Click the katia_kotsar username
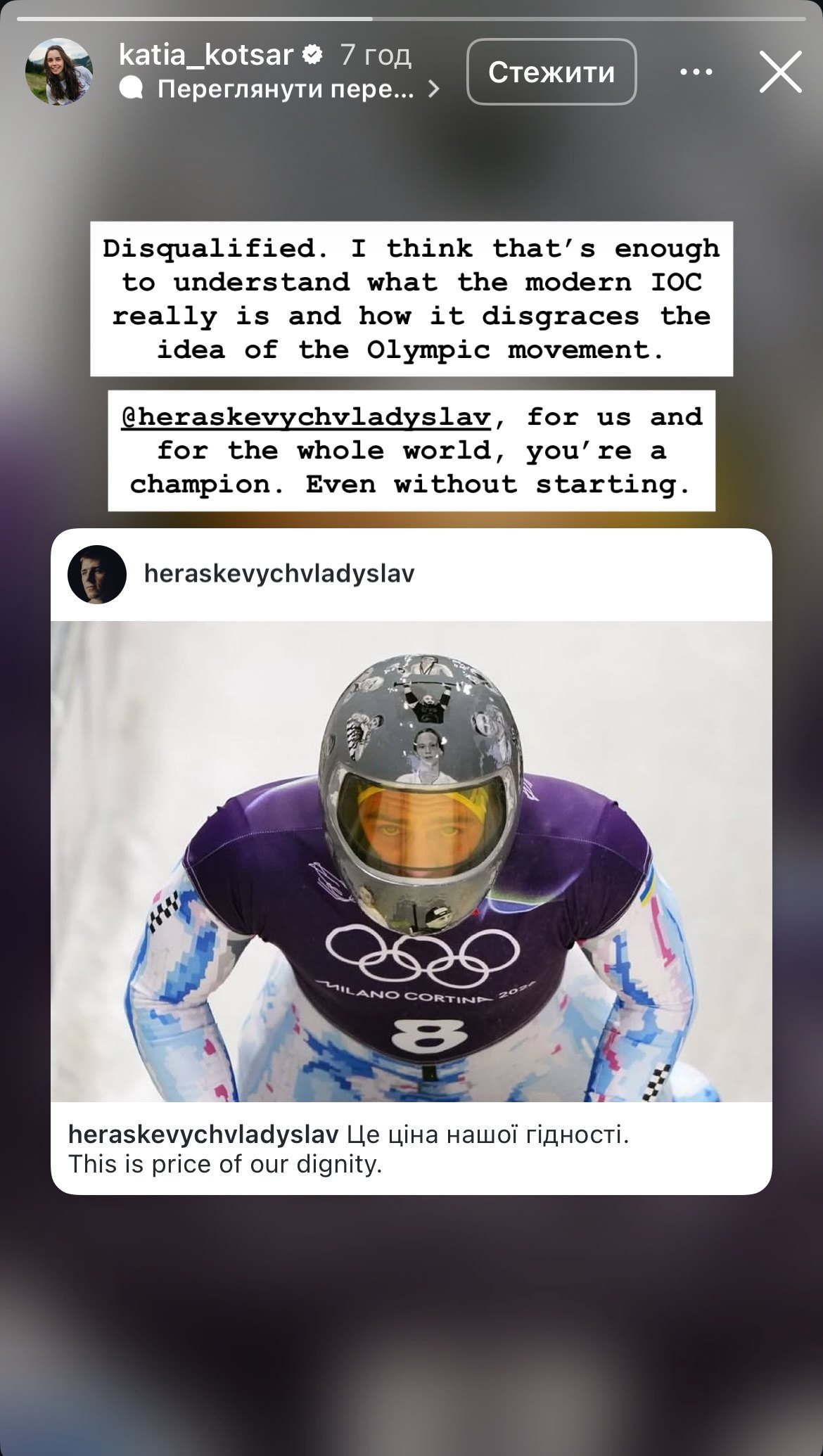 [x=206, y=54]
